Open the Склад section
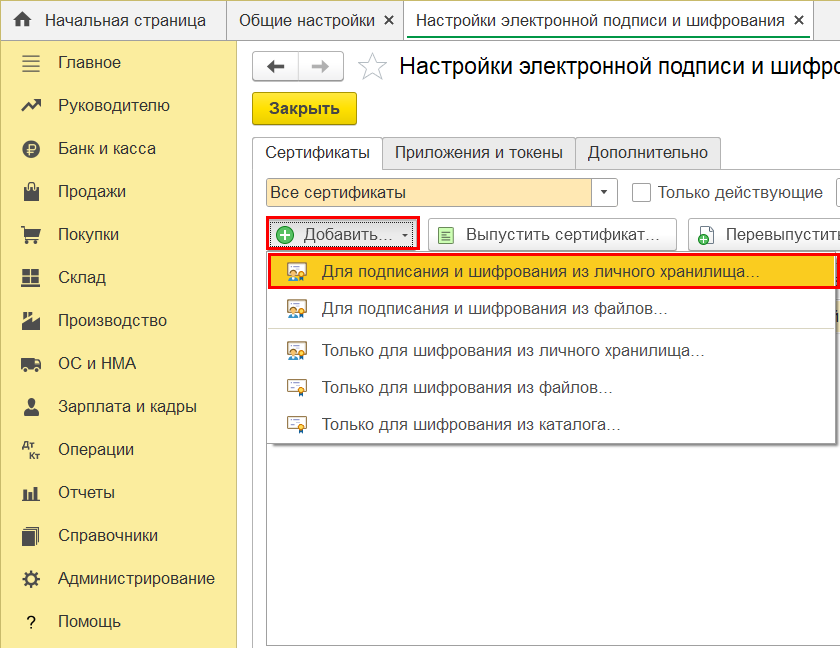The width and height of the screenshot is (840, 648). 118,277
